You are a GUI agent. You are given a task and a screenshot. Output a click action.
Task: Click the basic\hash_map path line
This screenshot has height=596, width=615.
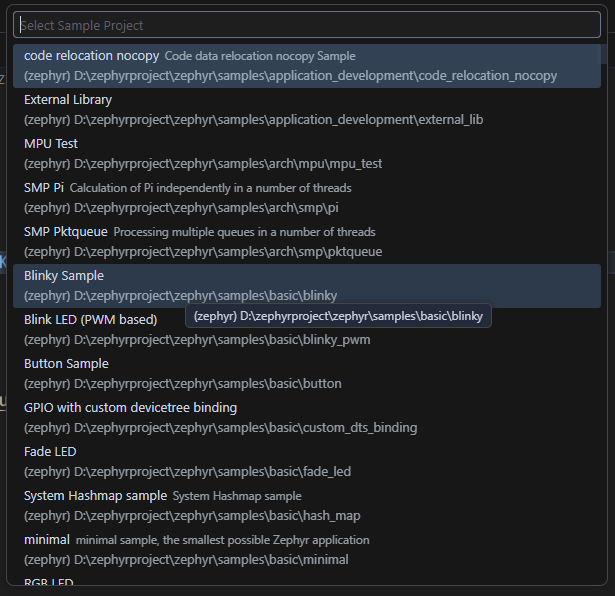coord(192,516)
